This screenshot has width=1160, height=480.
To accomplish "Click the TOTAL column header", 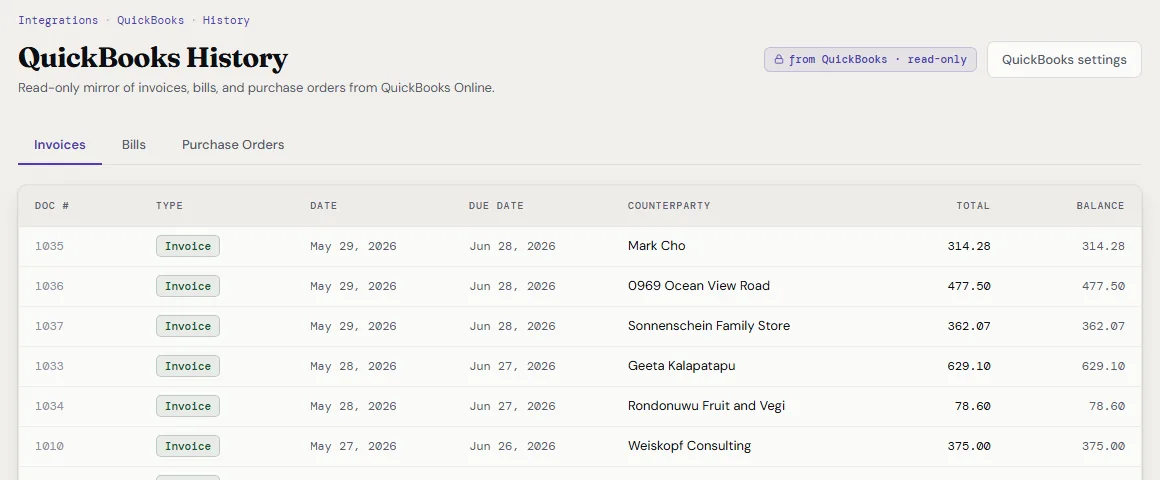I will [x=973, y=206].
